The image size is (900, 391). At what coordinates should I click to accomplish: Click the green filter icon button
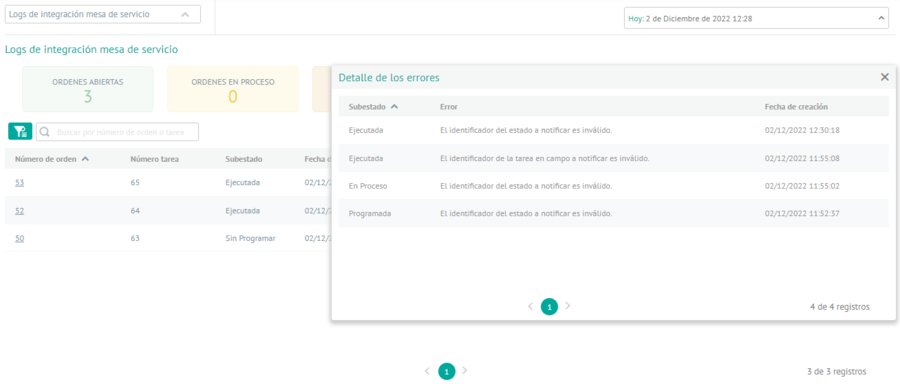point(20,131)
